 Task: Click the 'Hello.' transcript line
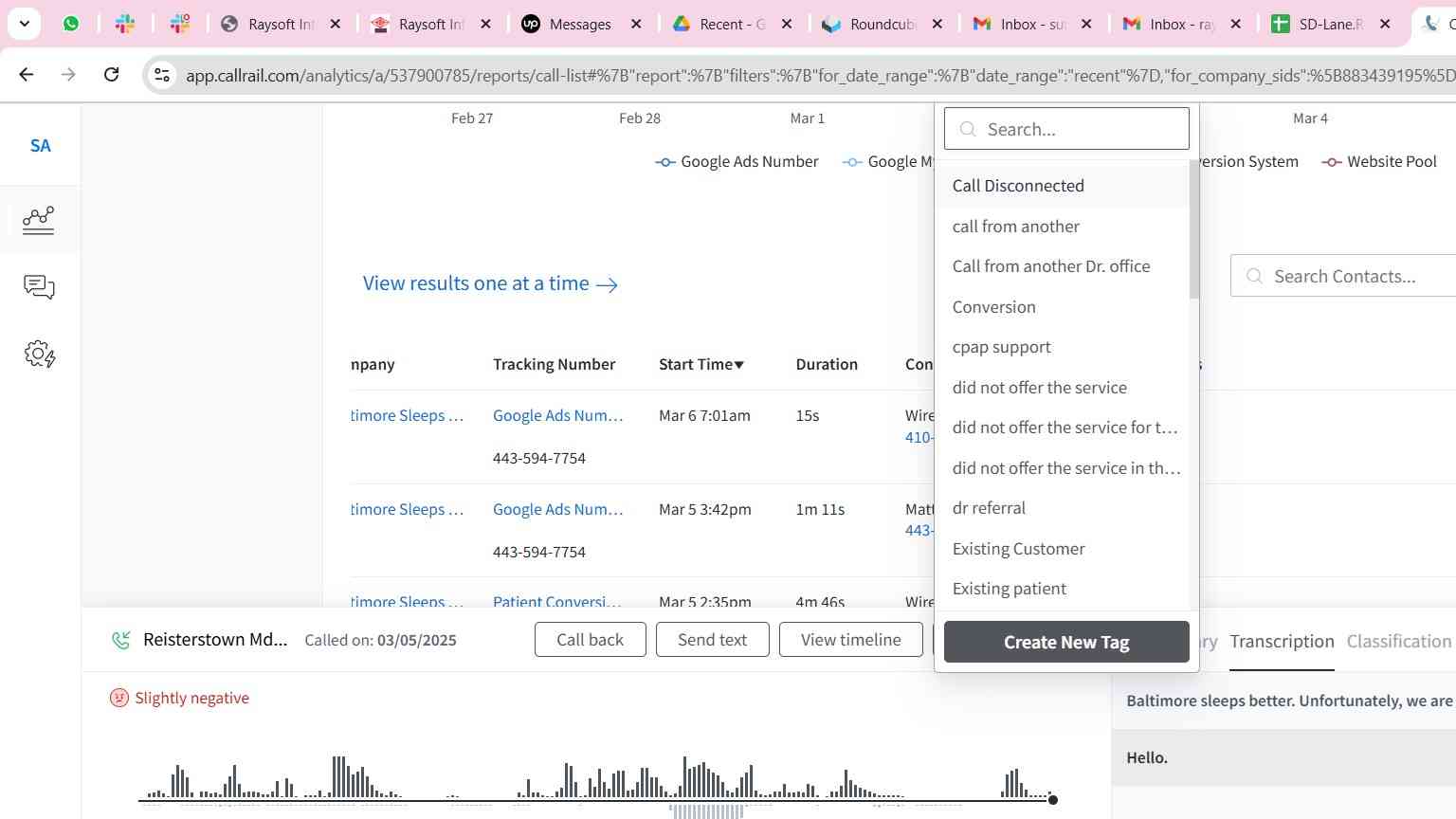(1283, 757)
